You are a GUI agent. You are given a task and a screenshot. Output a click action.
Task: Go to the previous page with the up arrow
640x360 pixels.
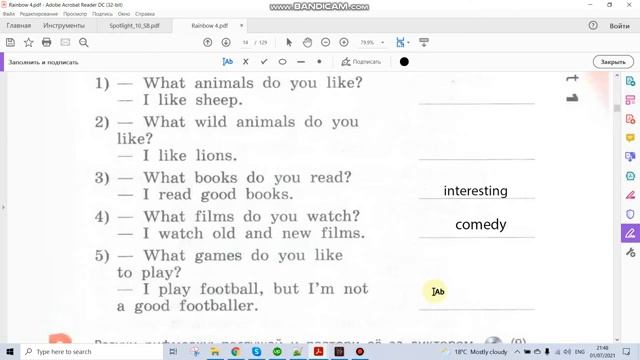point(207,42)
